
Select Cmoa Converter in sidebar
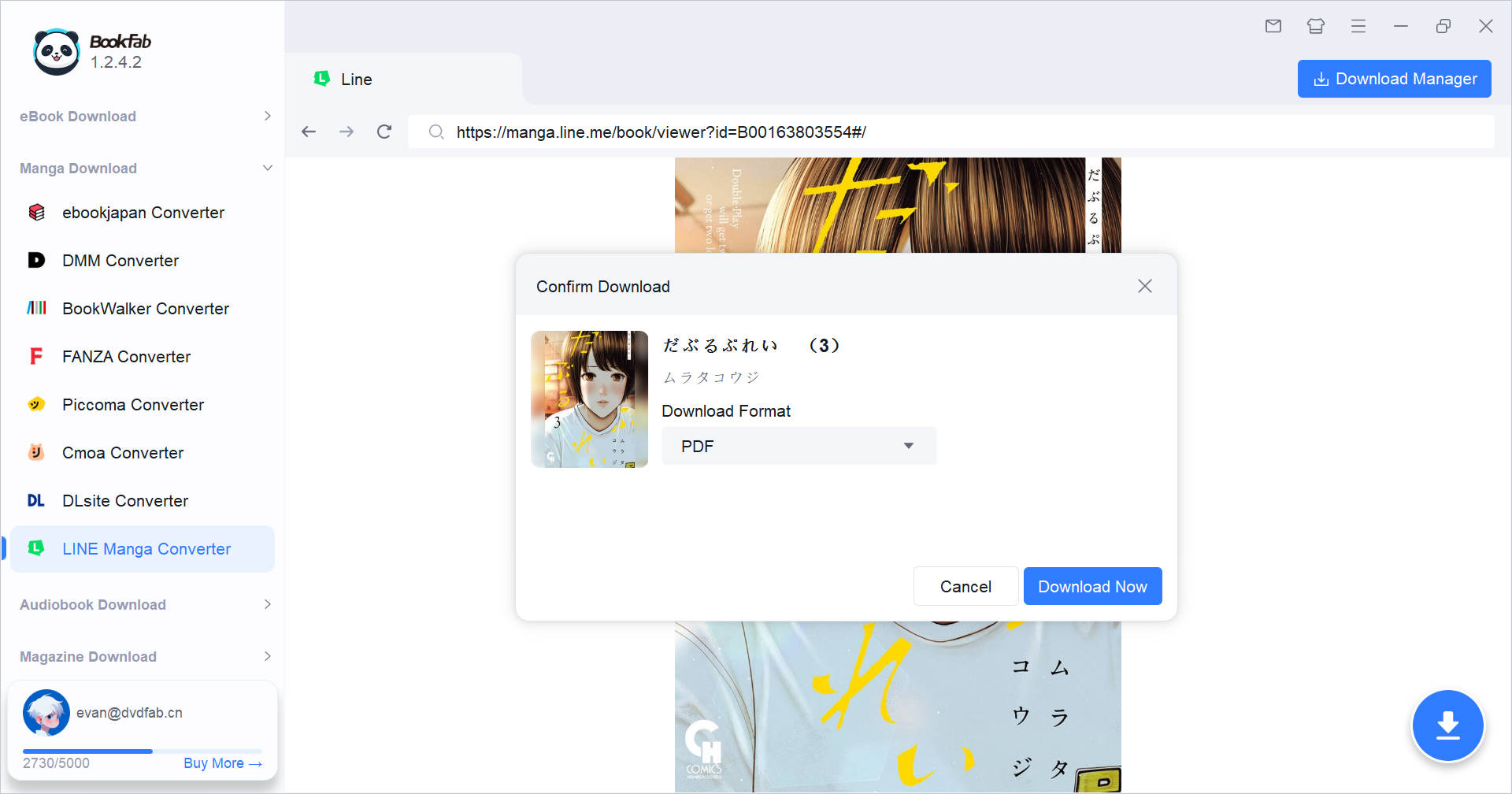tap(143, 453)
